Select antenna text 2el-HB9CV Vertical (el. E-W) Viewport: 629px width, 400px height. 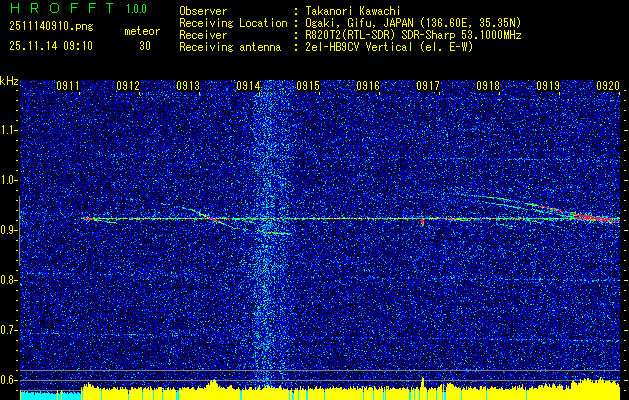coord(389,47)
